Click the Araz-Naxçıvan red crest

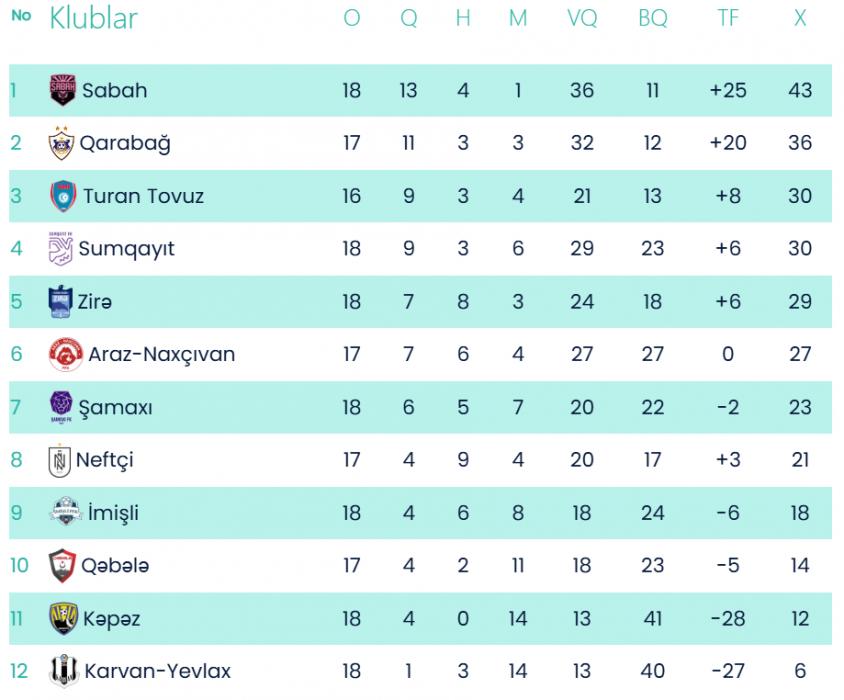tap(64, 354)
